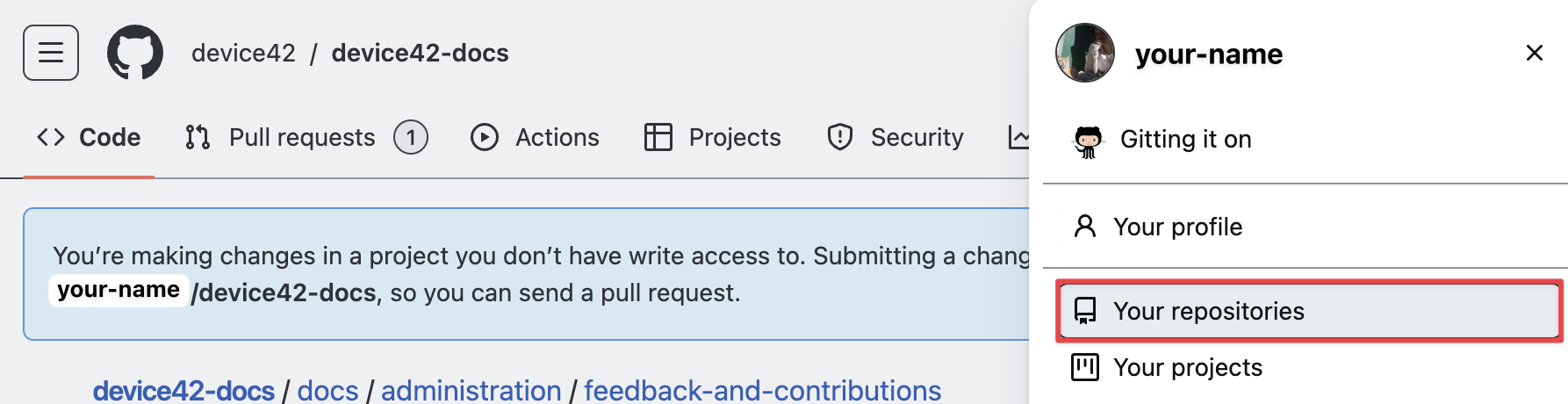This screenshot has width=1568, height=404.
Task: Open the Actions tab
Action: coord(535,138)
